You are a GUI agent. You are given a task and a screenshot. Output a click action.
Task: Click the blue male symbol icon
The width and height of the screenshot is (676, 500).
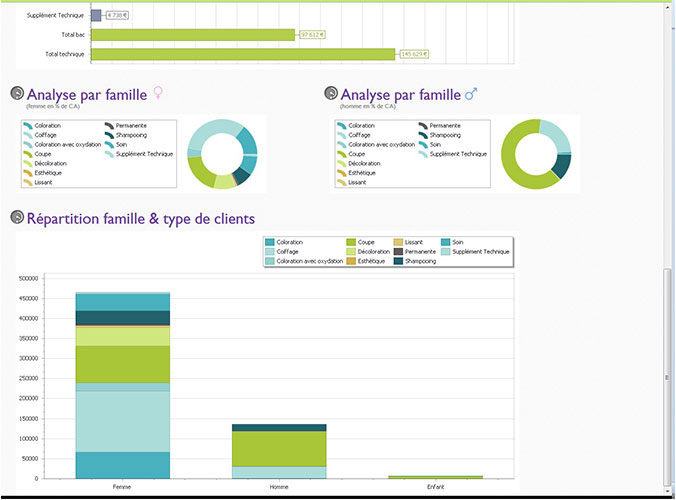pos(472,94)
